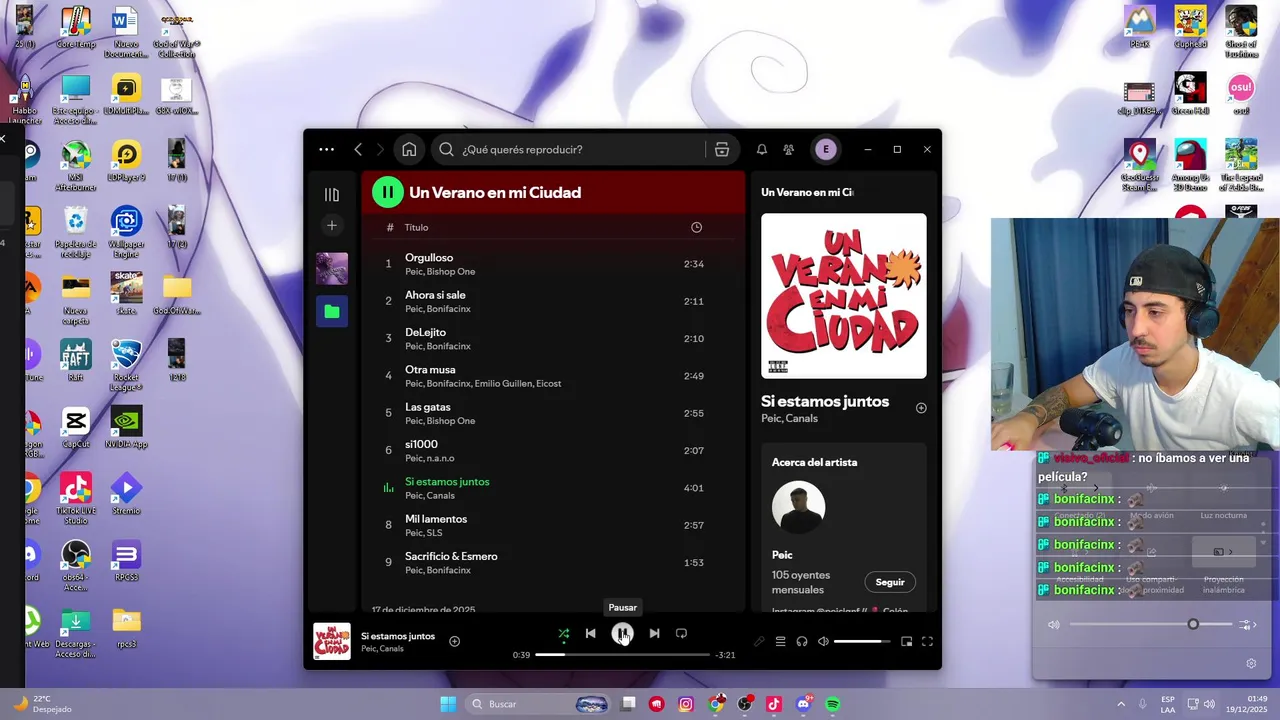Open Spotify Home via the house icon
Screen dimensions: 1280x720
coord(409,150)
